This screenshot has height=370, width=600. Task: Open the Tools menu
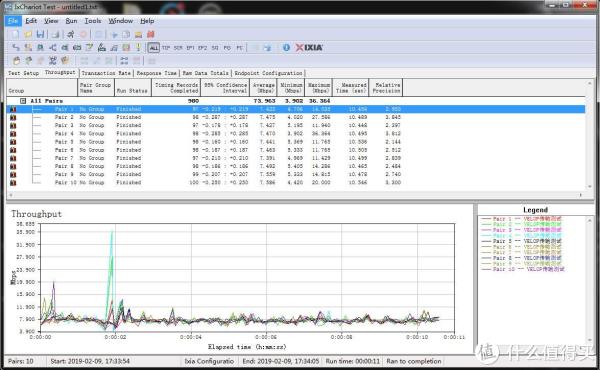point(93,21)
